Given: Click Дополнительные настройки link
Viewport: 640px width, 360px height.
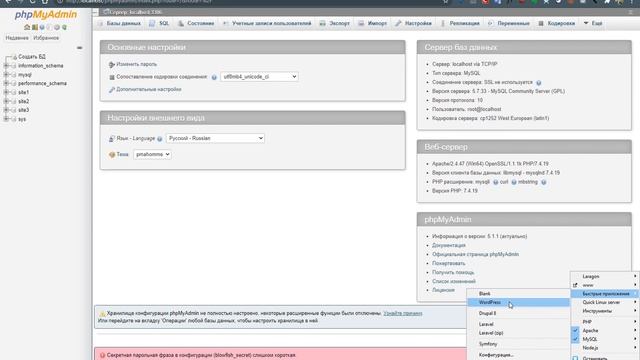Looking at the screenshot, I should [x=149, y=89].
